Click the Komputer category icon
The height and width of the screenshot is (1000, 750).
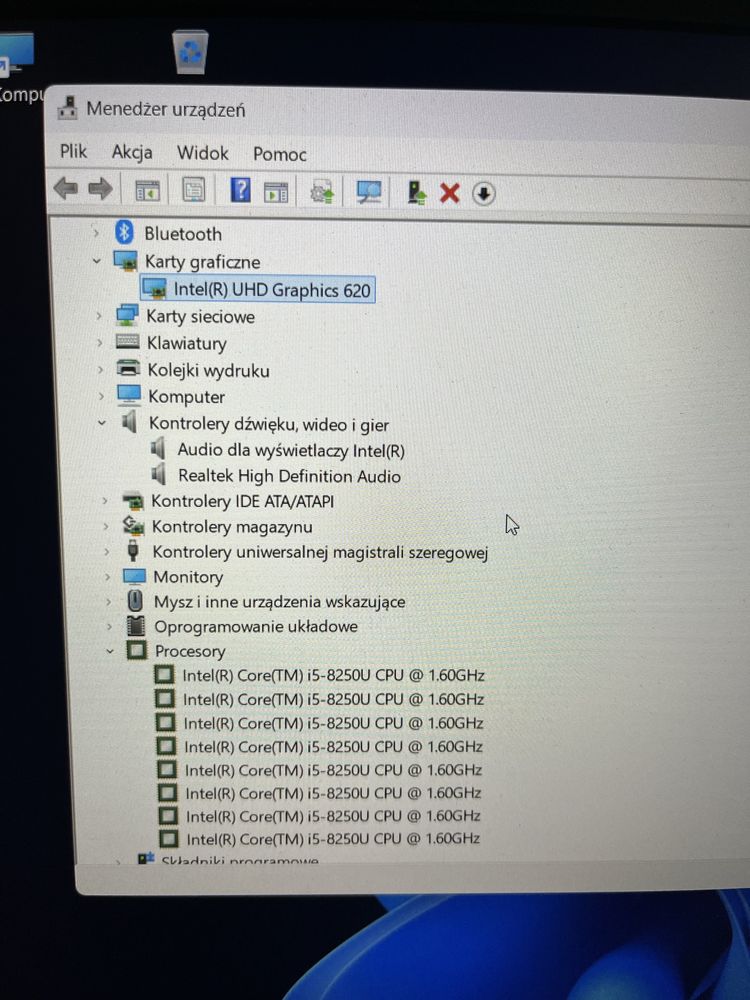(129, 395)
